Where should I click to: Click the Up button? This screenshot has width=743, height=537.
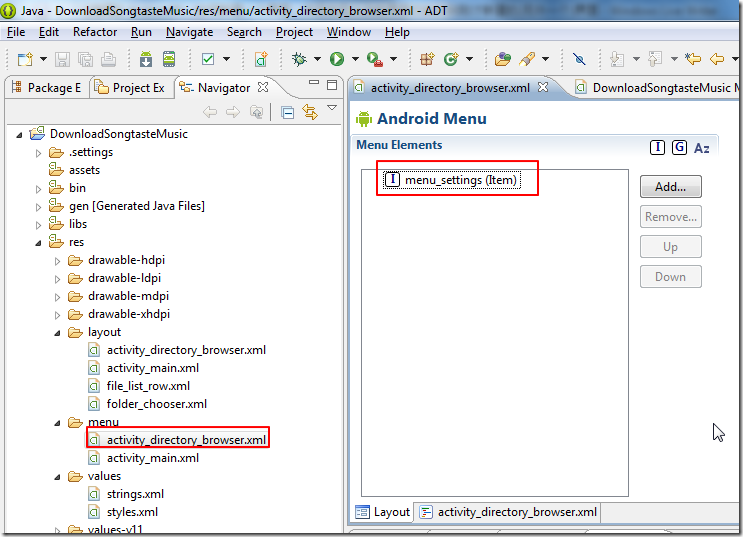pos(671,247)
